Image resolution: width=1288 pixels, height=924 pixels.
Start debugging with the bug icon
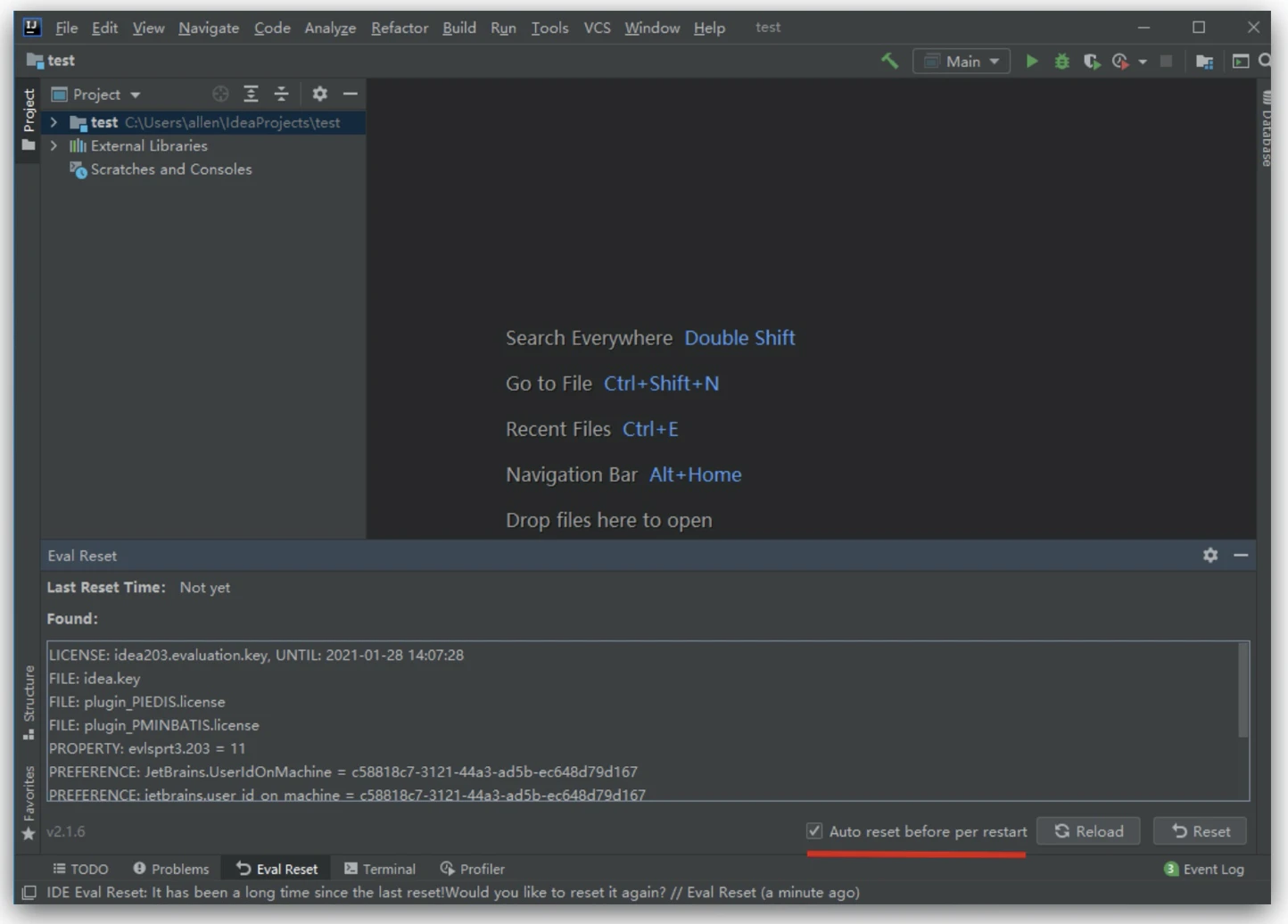[x=1061, y=61]
